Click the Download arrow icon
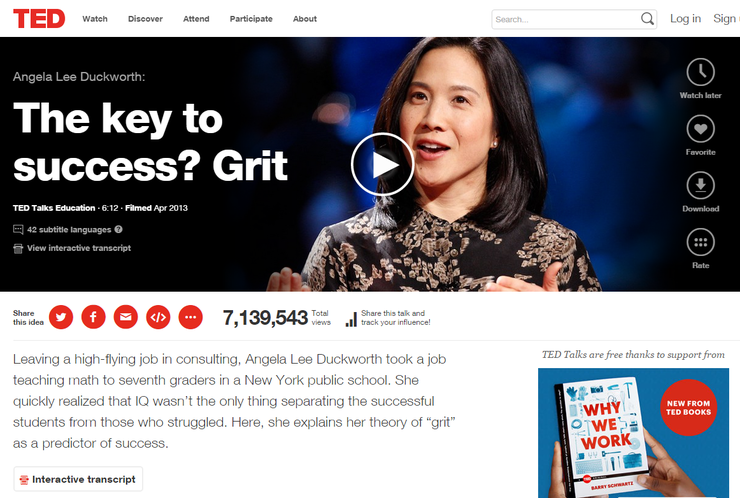Image resolution: width=740 pixels, height=498 pixels. [700, 186]
